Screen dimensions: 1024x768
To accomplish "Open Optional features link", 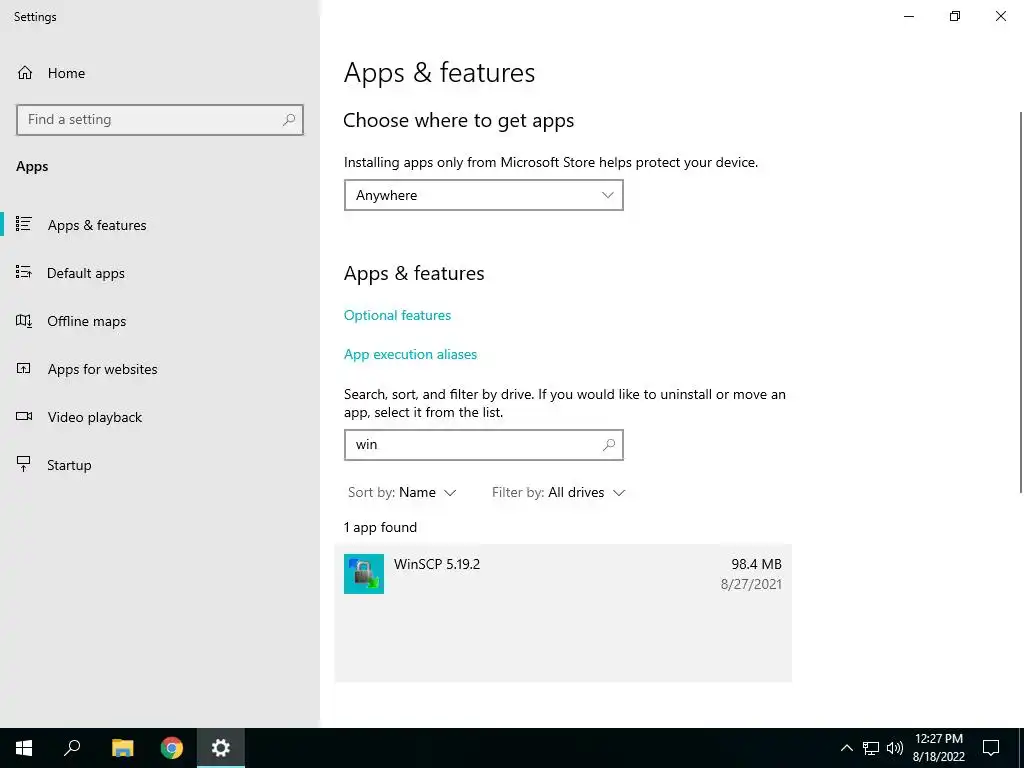I will point(397,315).
